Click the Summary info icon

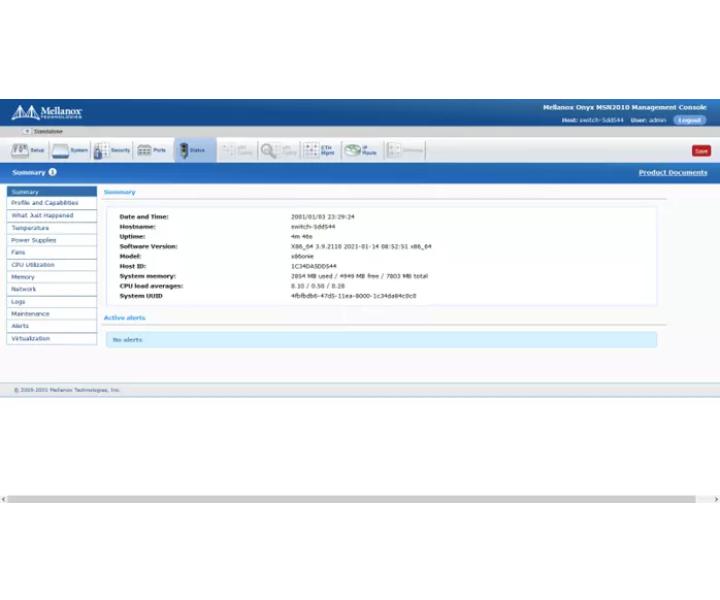53,172
